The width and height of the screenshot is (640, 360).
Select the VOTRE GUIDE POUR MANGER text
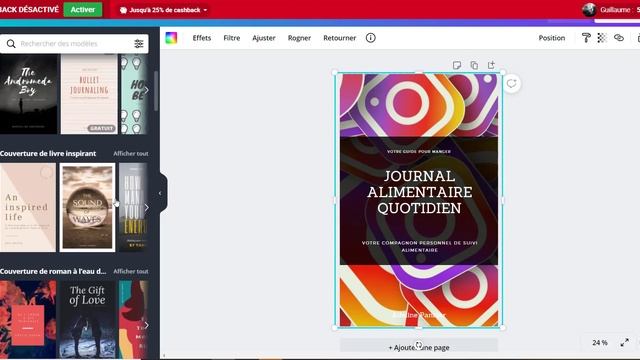pos(419,151)
